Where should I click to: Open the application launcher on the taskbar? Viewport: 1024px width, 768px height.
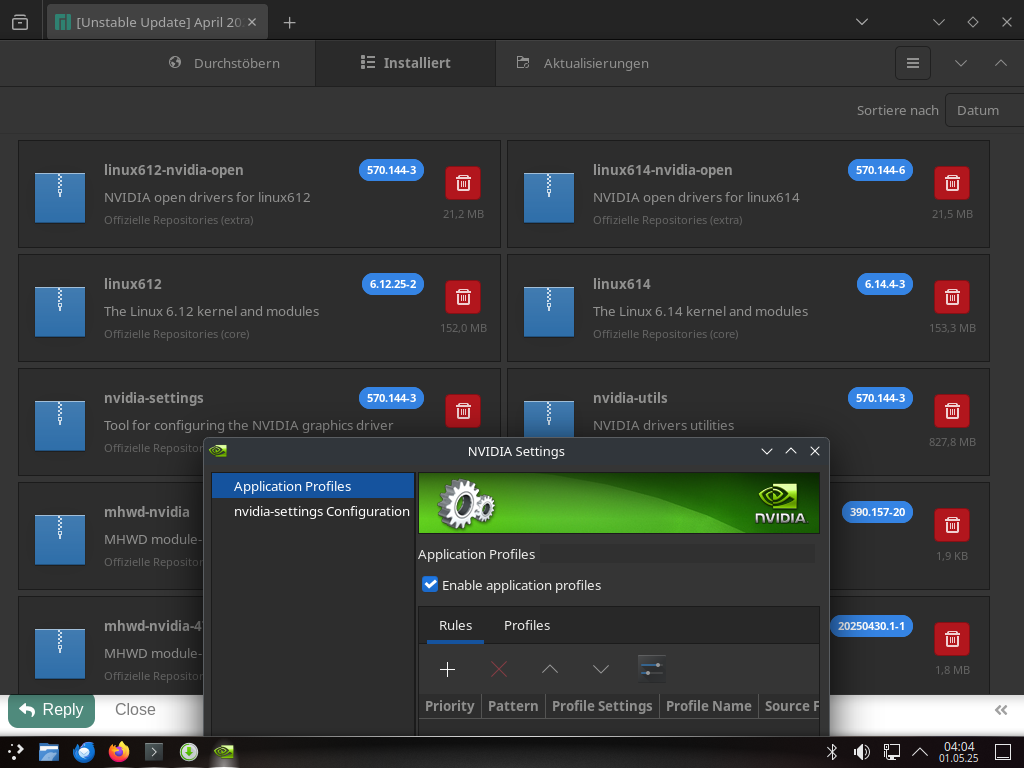tap(16, 752)
